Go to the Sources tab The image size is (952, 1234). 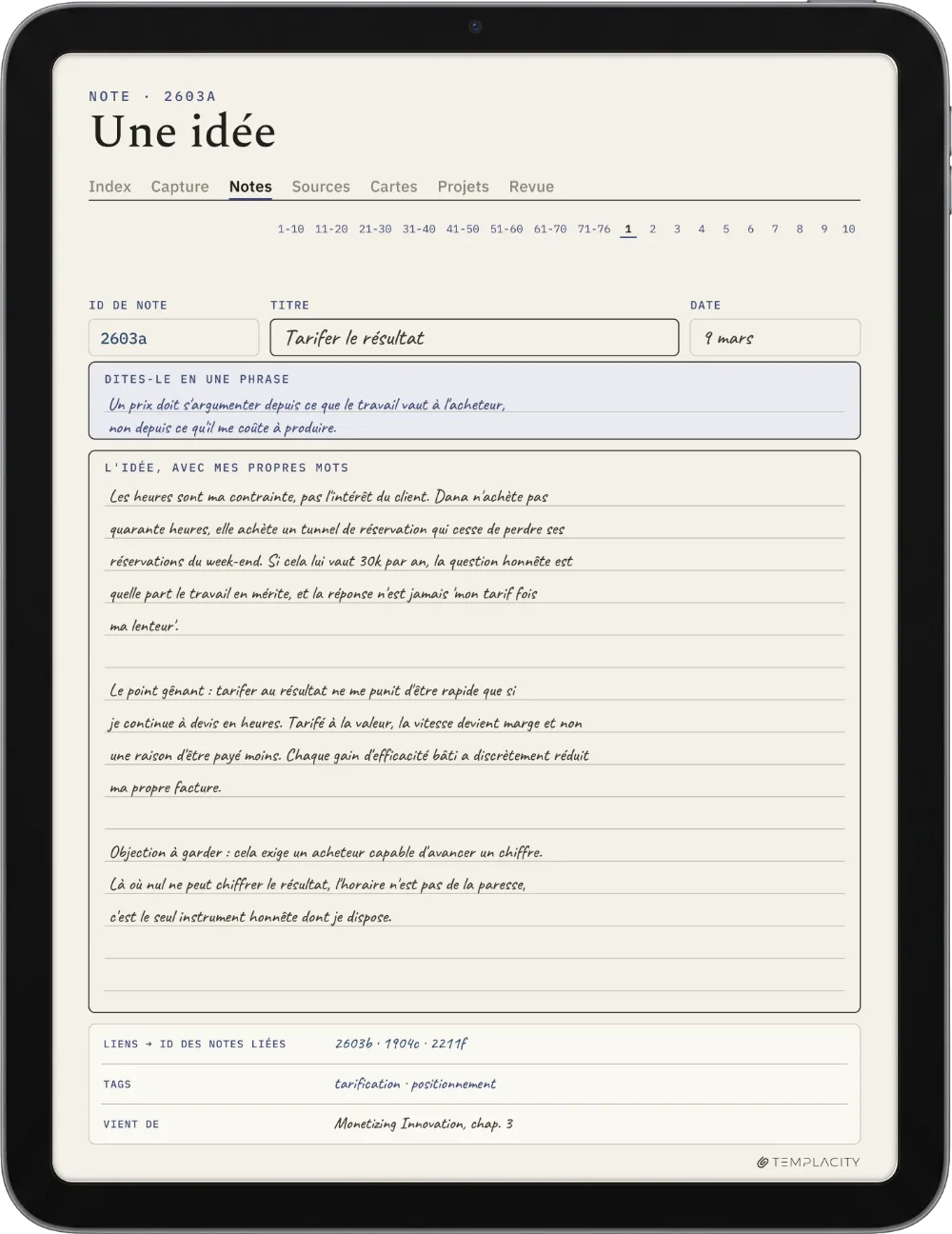tap(321, 187)
